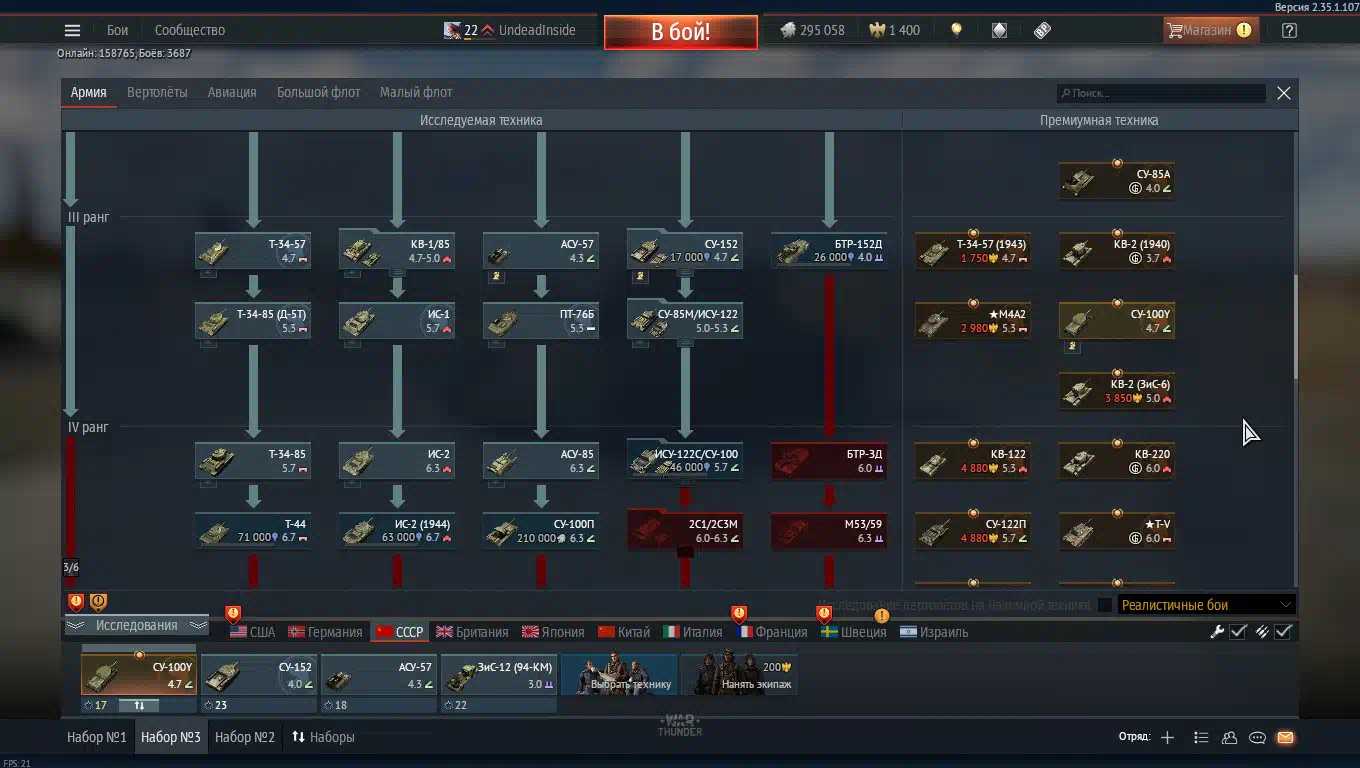Click the right chevron of Исследования header
The image size is (1360, 768).
(198, 626)
